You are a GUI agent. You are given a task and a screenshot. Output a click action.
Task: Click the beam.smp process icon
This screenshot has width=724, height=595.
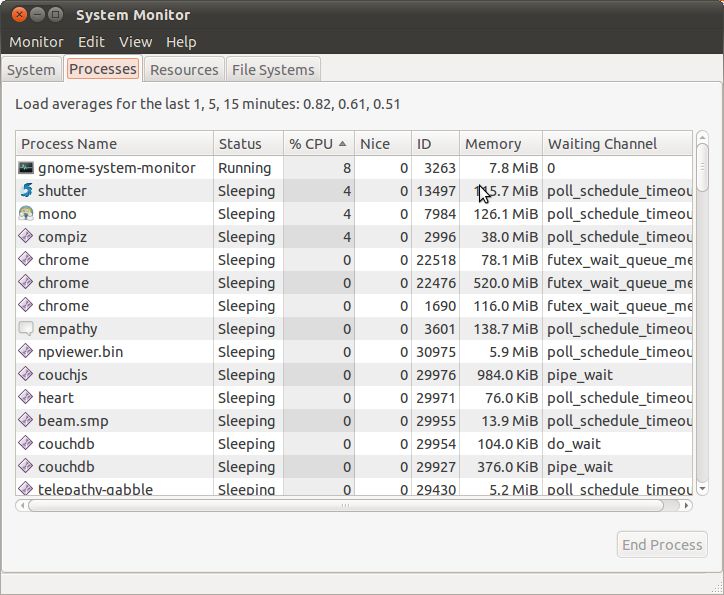[x=25, y=420]
